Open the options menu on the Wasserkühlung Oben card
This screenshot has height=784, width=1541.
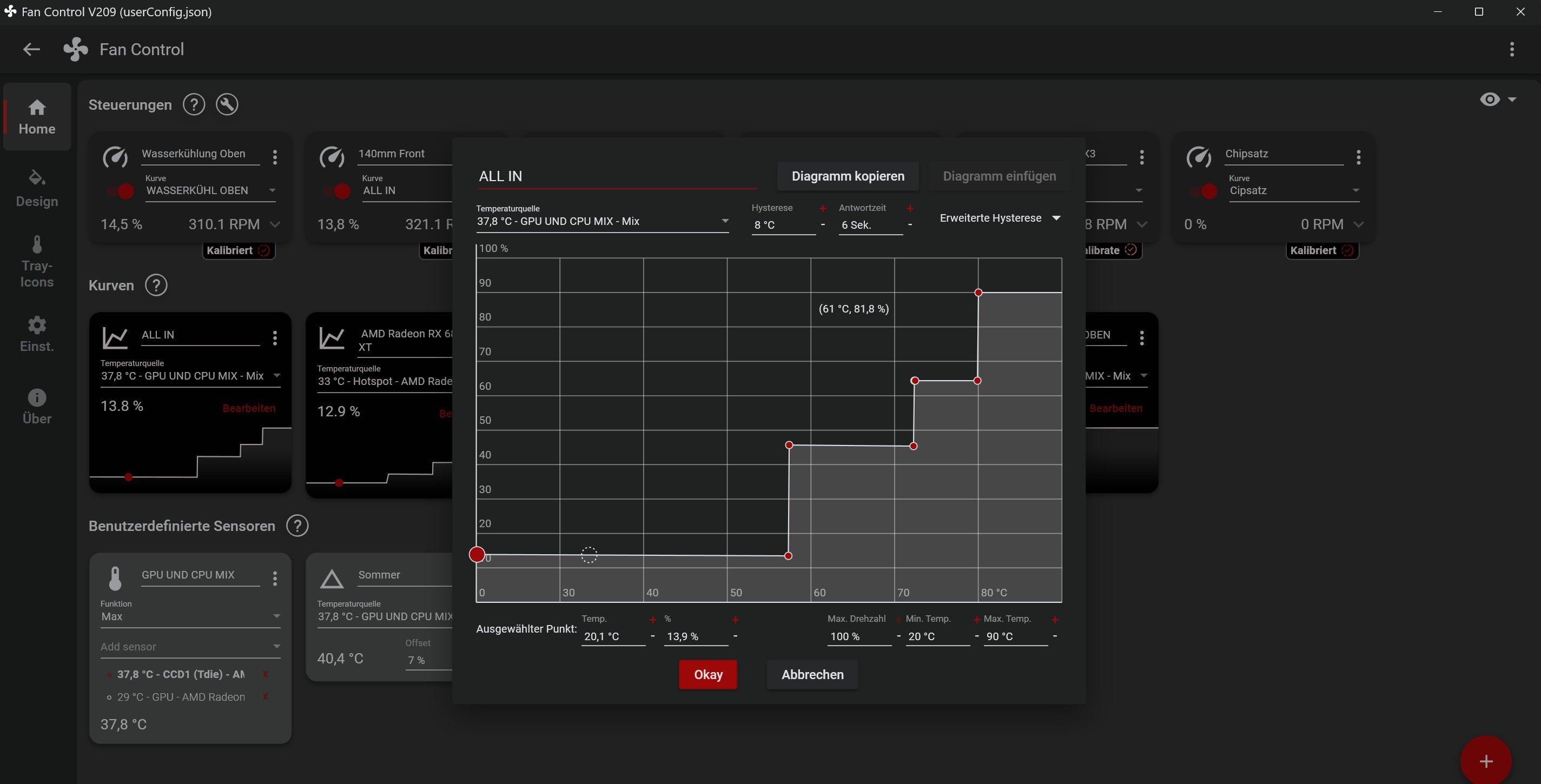(x=275, y=157)
